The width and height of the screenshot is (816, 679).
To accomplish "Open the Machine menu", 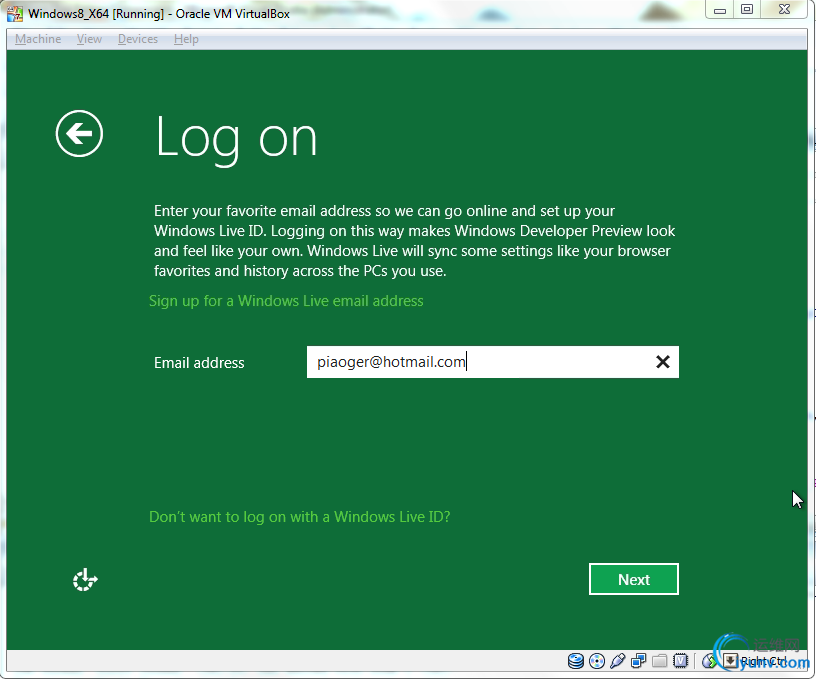I will pos(38,39).
